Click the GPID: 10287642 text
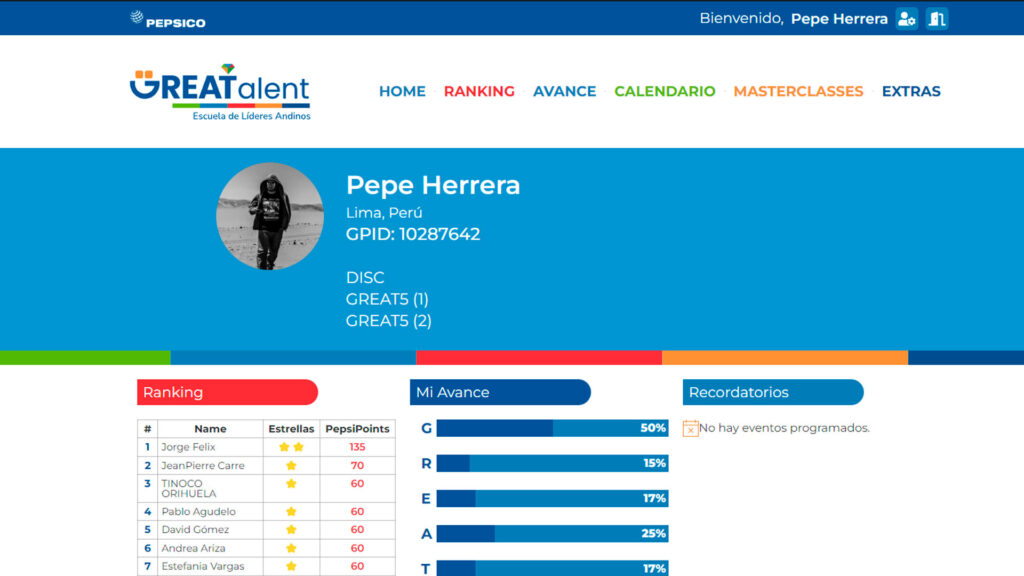 point(413,234)
